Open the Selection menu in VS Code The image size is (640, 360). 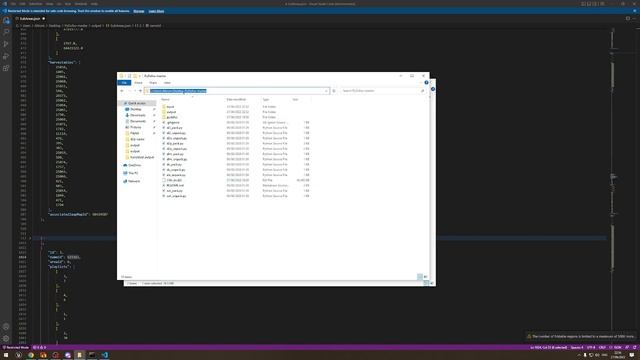point(36,4)
